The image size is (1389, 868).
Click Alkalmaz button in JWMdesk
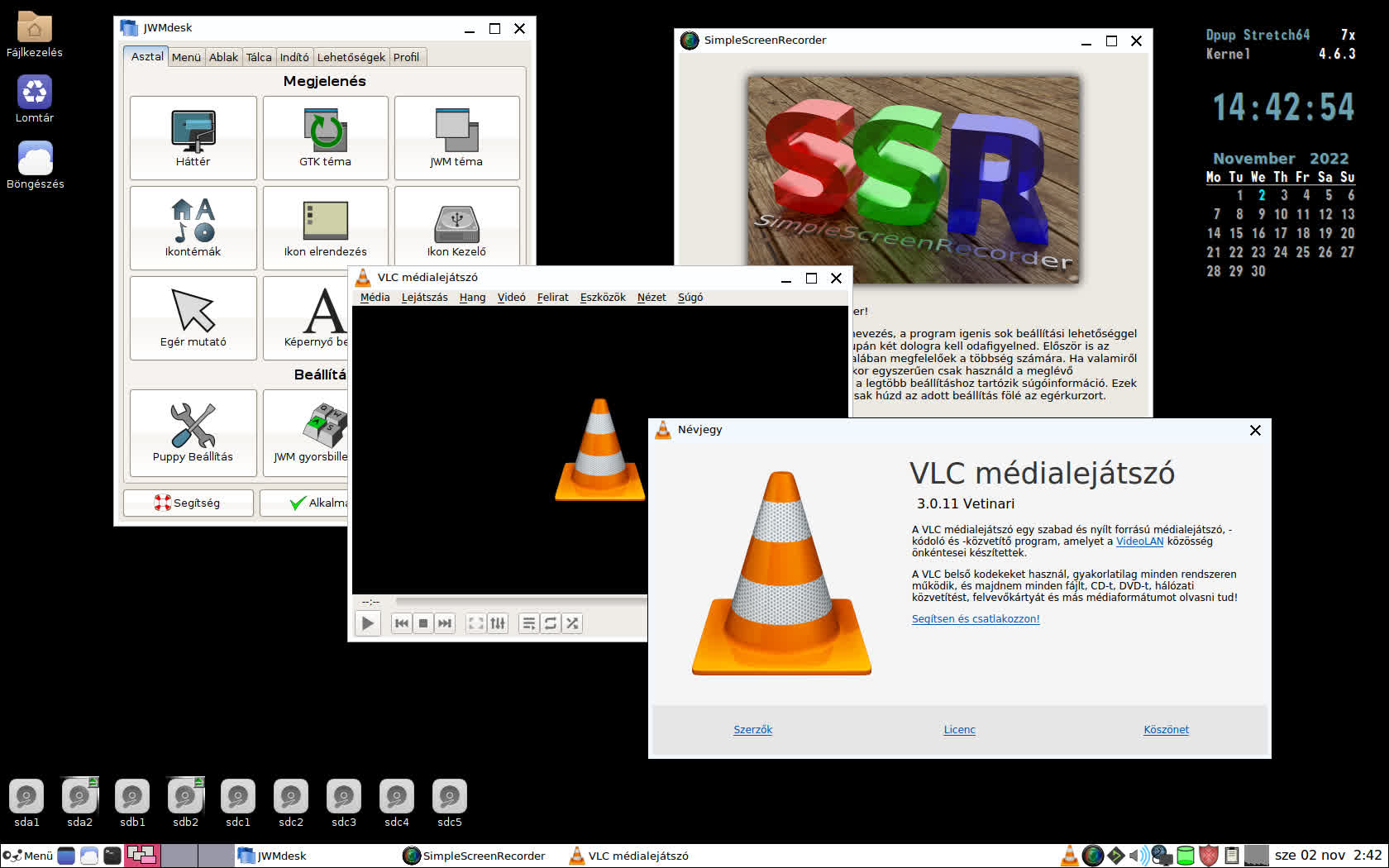tap(304, 503)
